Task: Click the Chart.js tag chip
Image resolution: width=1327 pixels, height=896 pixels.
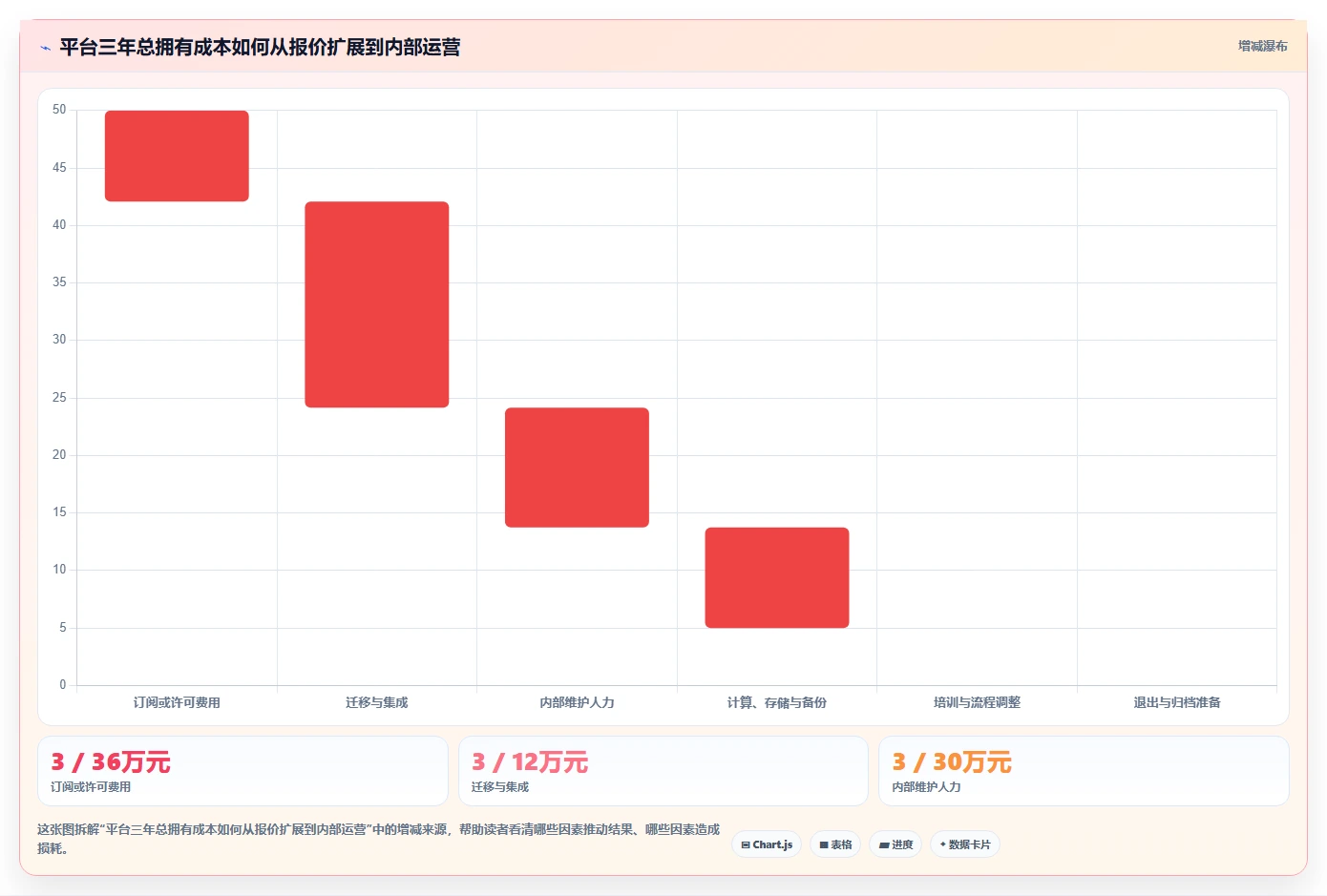Action: 768,844
